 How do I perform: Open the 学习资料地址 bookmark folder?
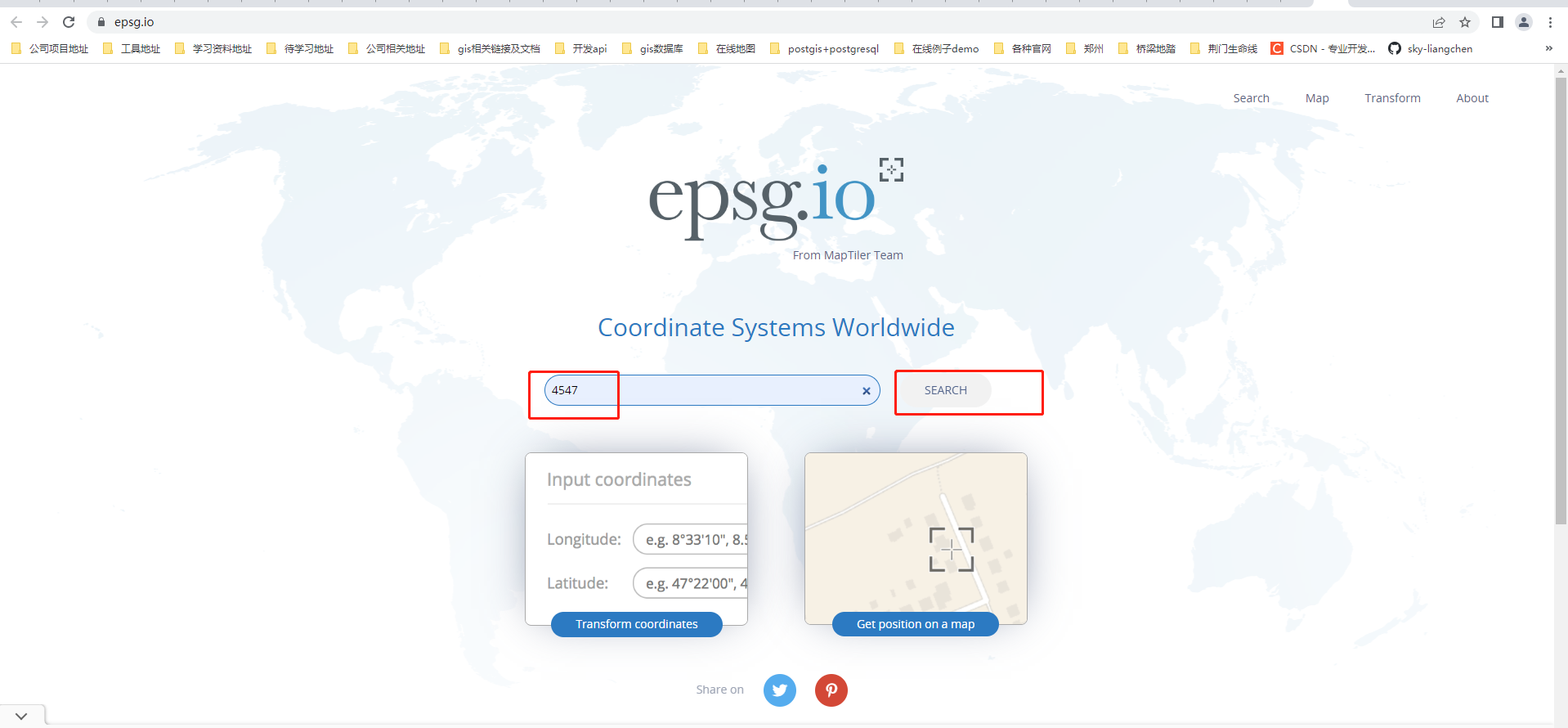tap(213, 48)
